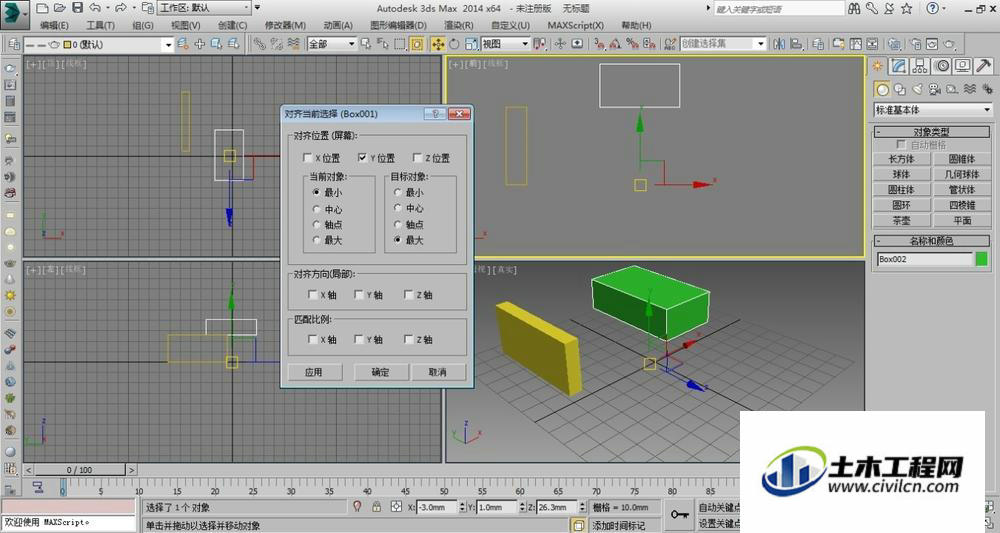Open the named selection sets dropdown
The image size is (1000, 533).
click(x=723, y=44)
